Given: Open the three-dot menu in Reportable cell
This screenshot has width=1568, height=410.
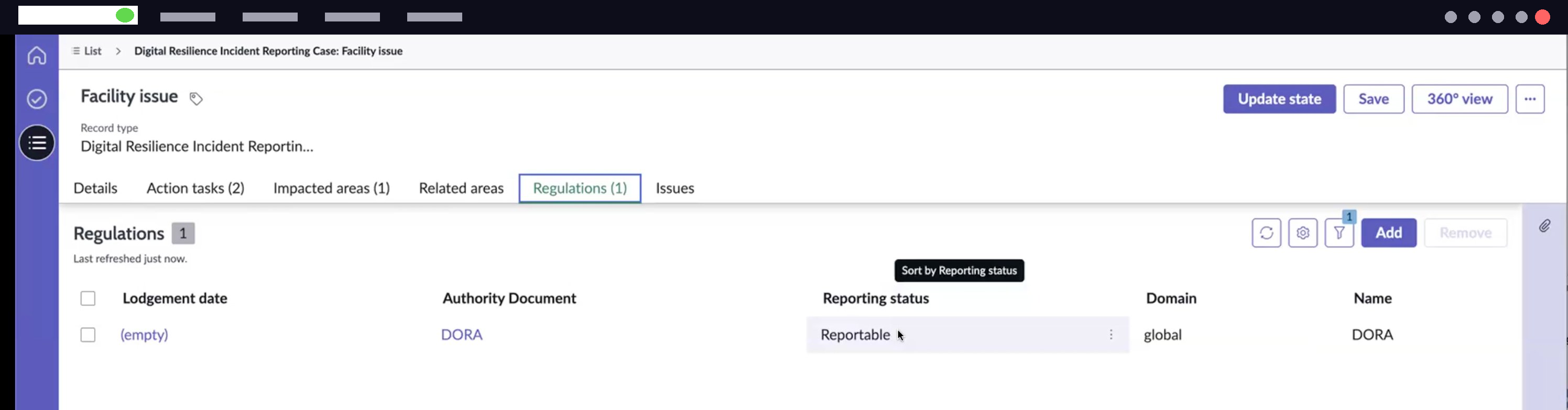Looking at the screenshot, I should (1111, 335).
